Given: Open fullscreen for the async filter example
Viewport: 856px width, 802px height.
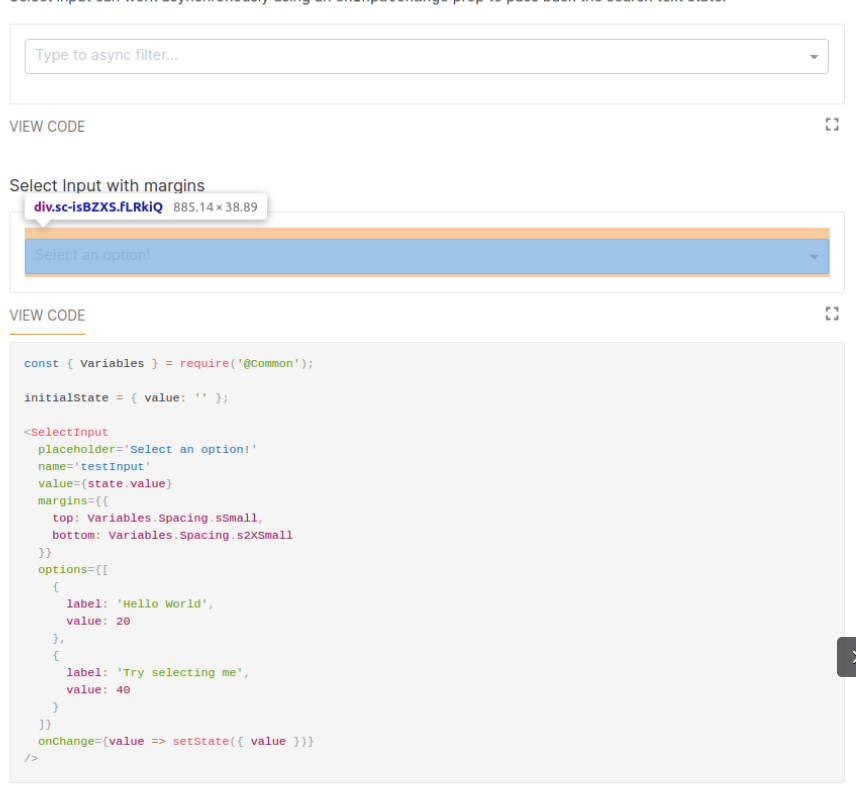Looking at the screenshot, I should [831, 125].
